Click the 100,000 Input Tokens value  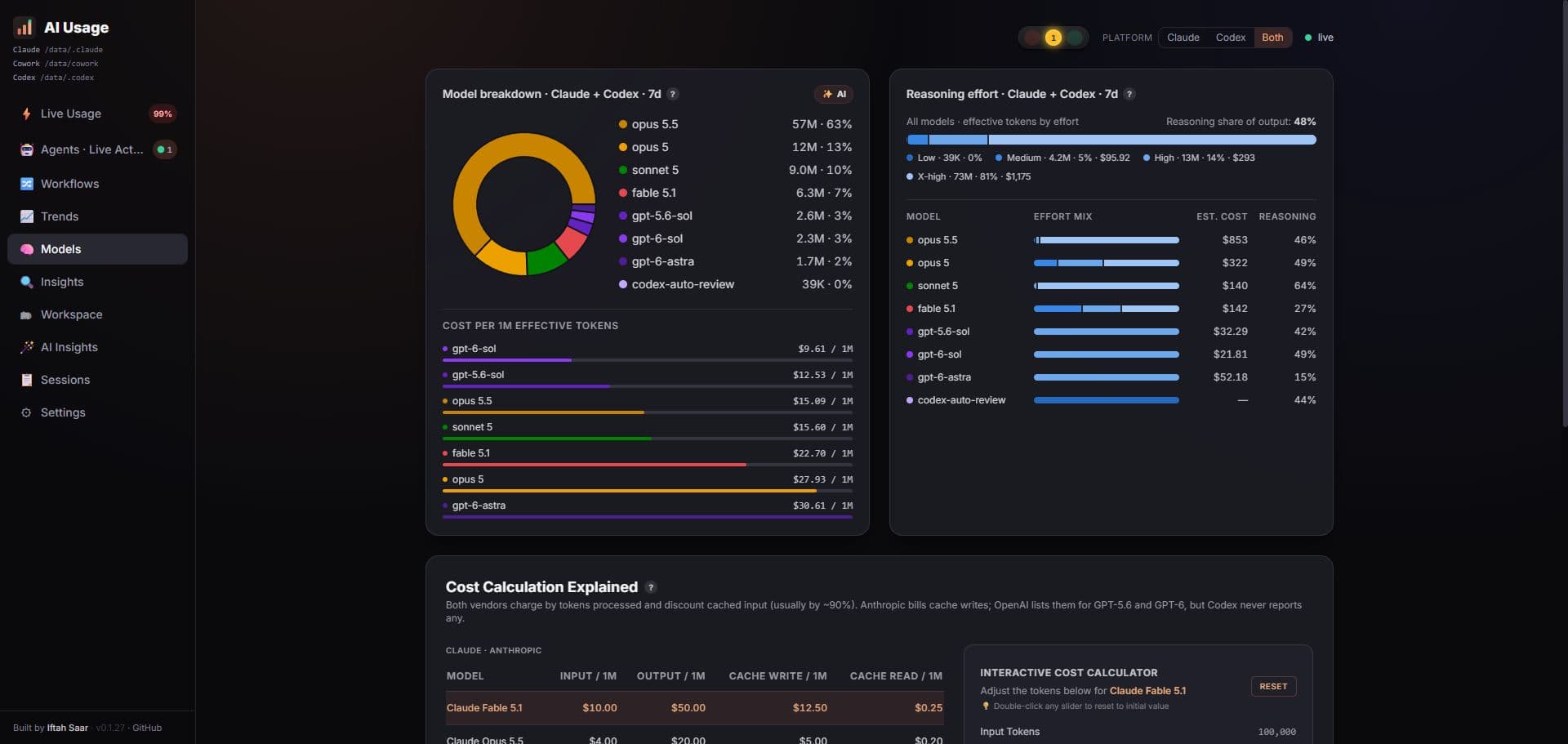tap(1276, 732)
